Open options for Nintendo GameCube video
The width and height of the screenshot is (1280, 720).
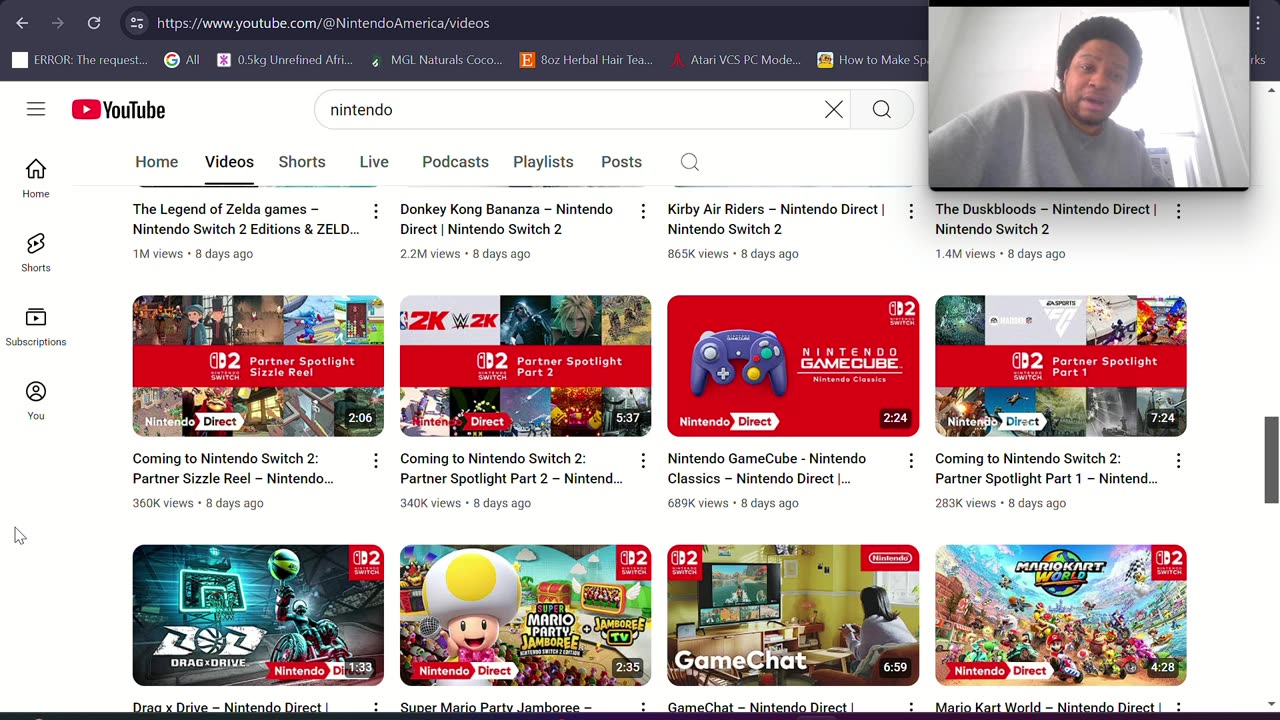[911, 460]
